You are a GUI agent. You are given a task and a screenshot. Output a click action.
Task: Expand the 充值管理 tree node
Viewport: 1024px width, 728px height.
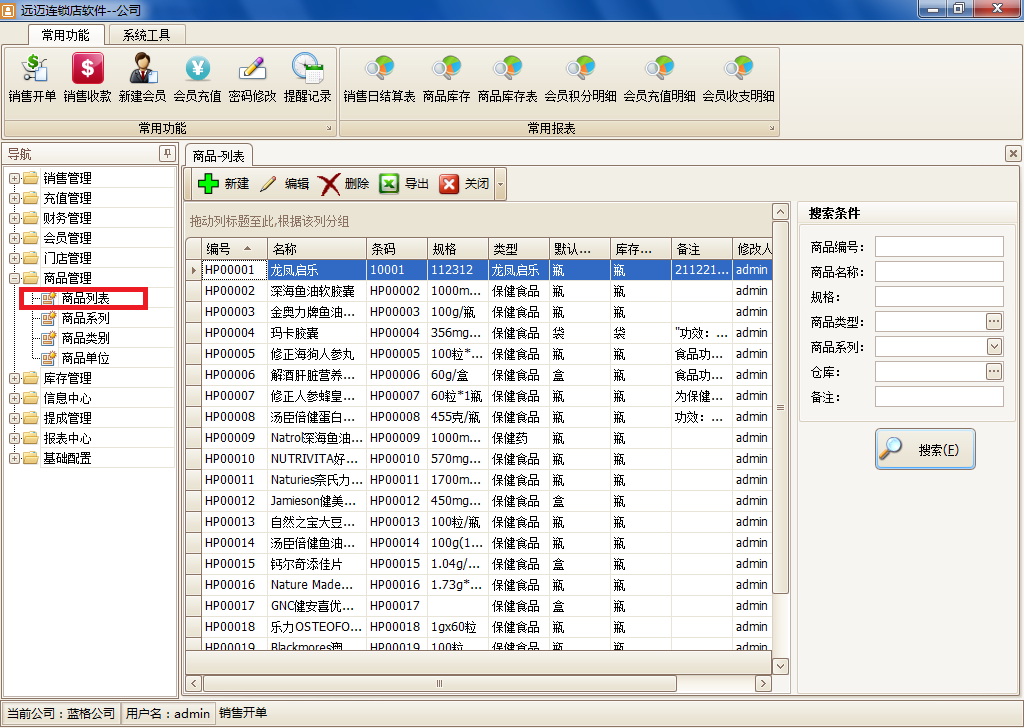(14, 198)
